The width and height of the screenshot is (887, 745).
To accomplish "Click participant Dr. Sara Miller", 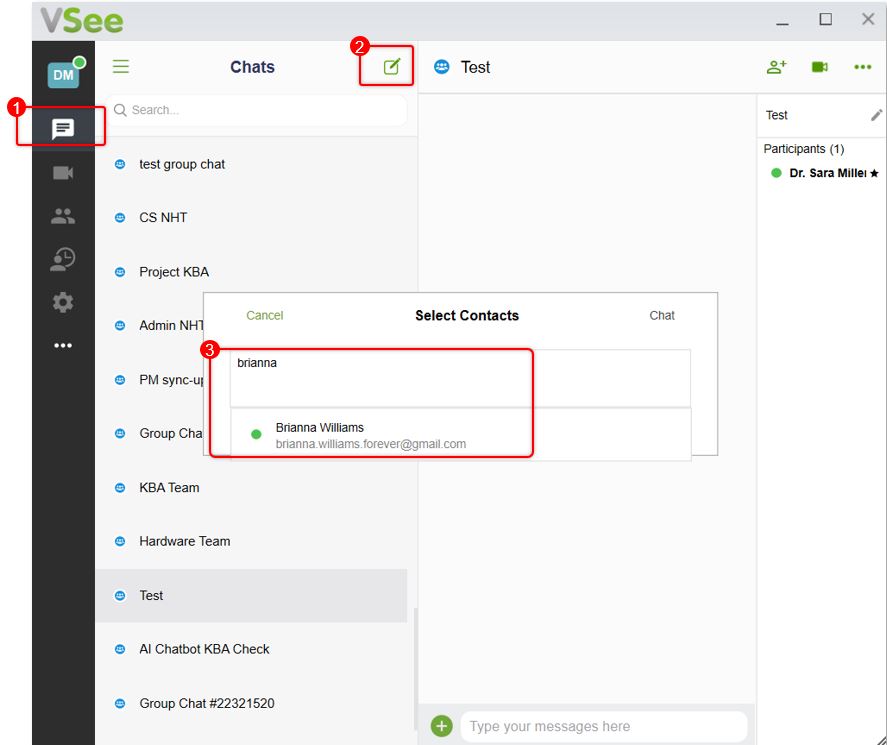I will pyautogui.click(x=825, y=173).
